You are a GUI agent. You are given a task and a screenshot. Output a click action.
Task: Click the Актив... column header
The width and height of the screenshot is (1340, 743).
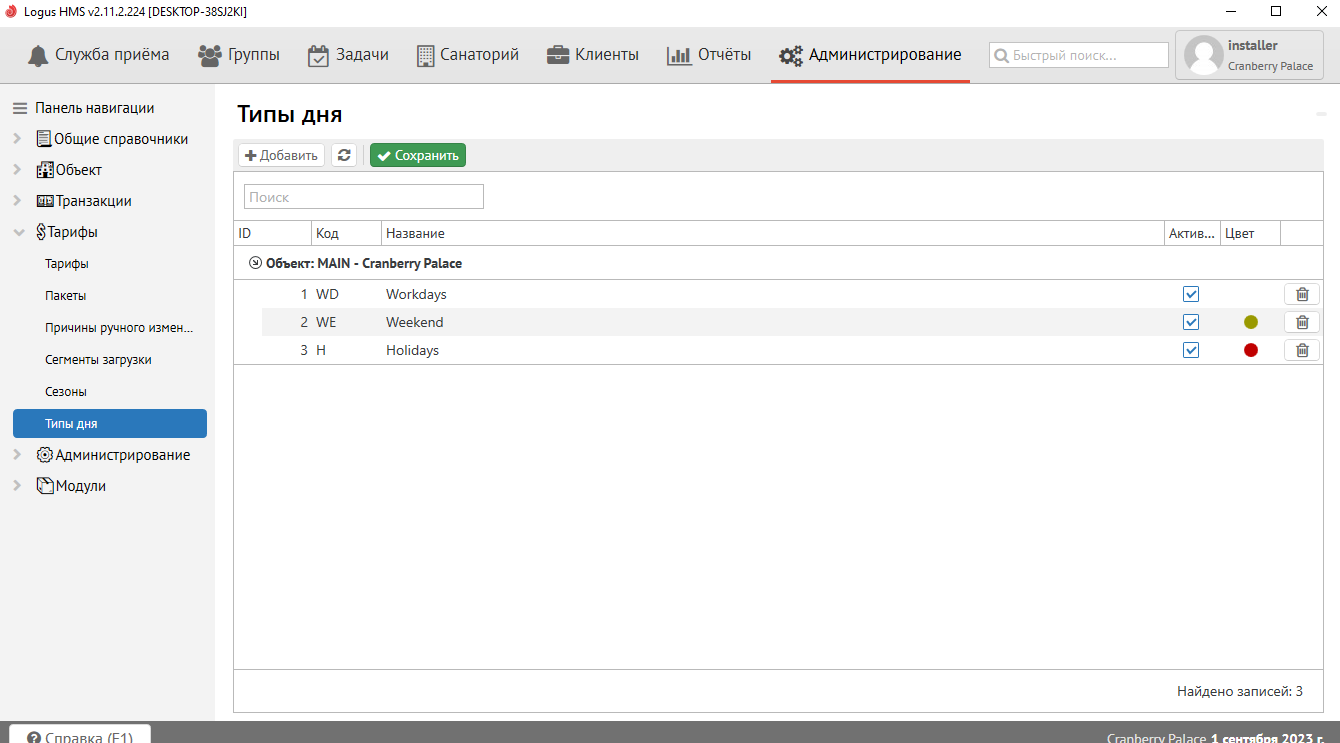pyautogui.click(x=1192, y=233)
